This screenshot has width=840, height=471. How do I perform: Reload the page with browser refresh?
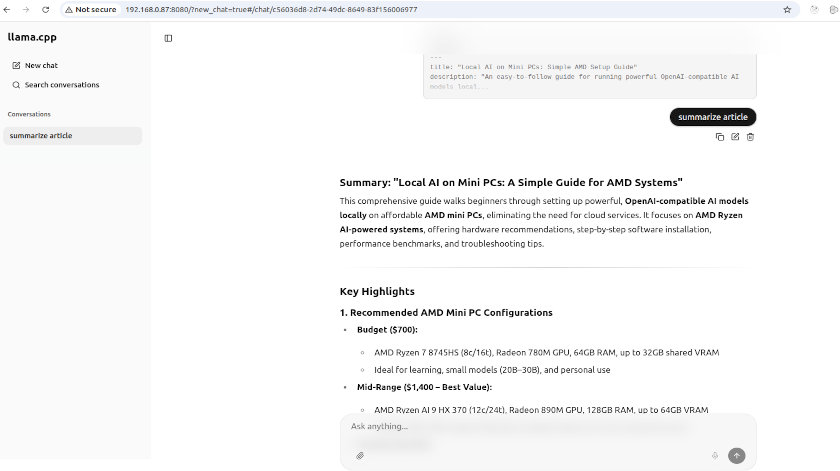point(45,9)
